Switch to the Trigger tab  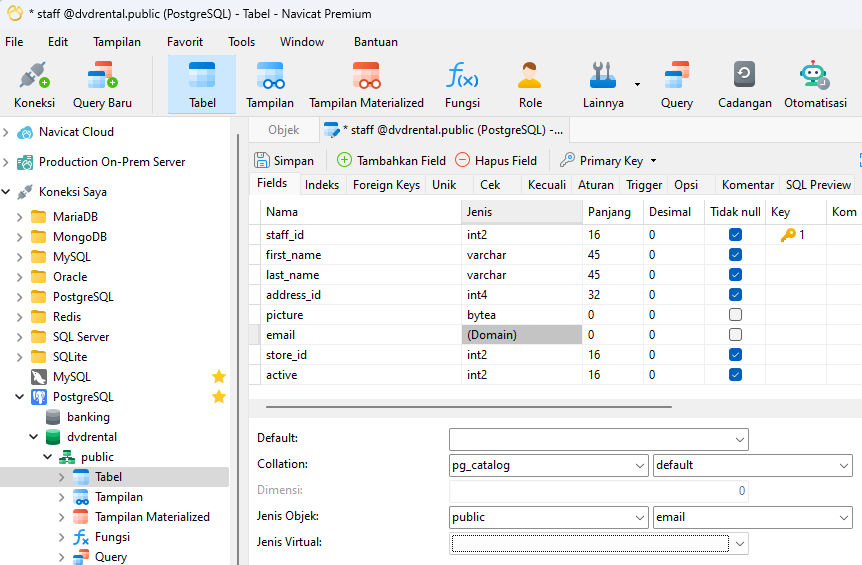click(644, 185)
